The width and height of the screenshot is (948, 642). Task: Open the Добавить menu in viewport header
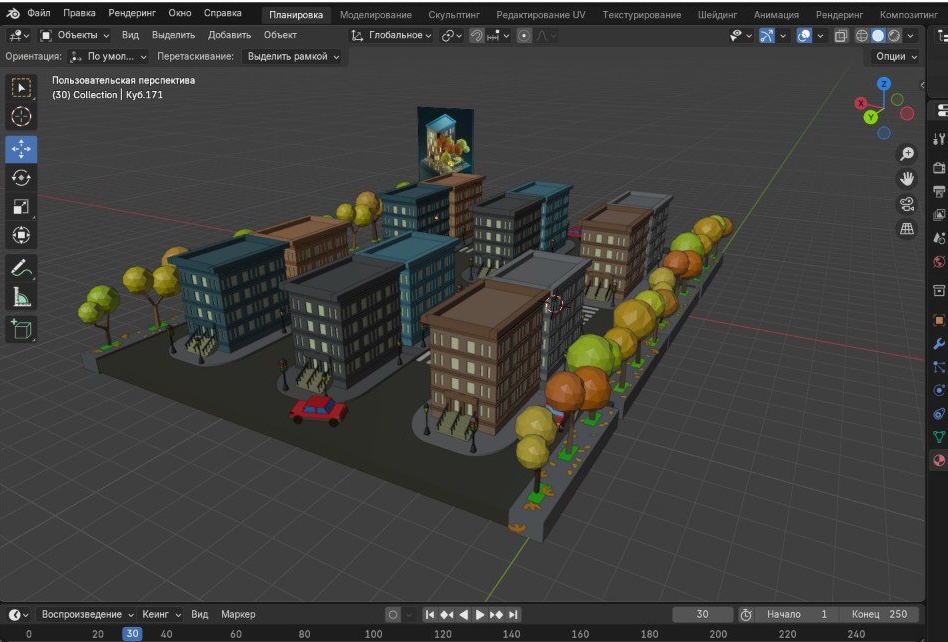[229, 35]
